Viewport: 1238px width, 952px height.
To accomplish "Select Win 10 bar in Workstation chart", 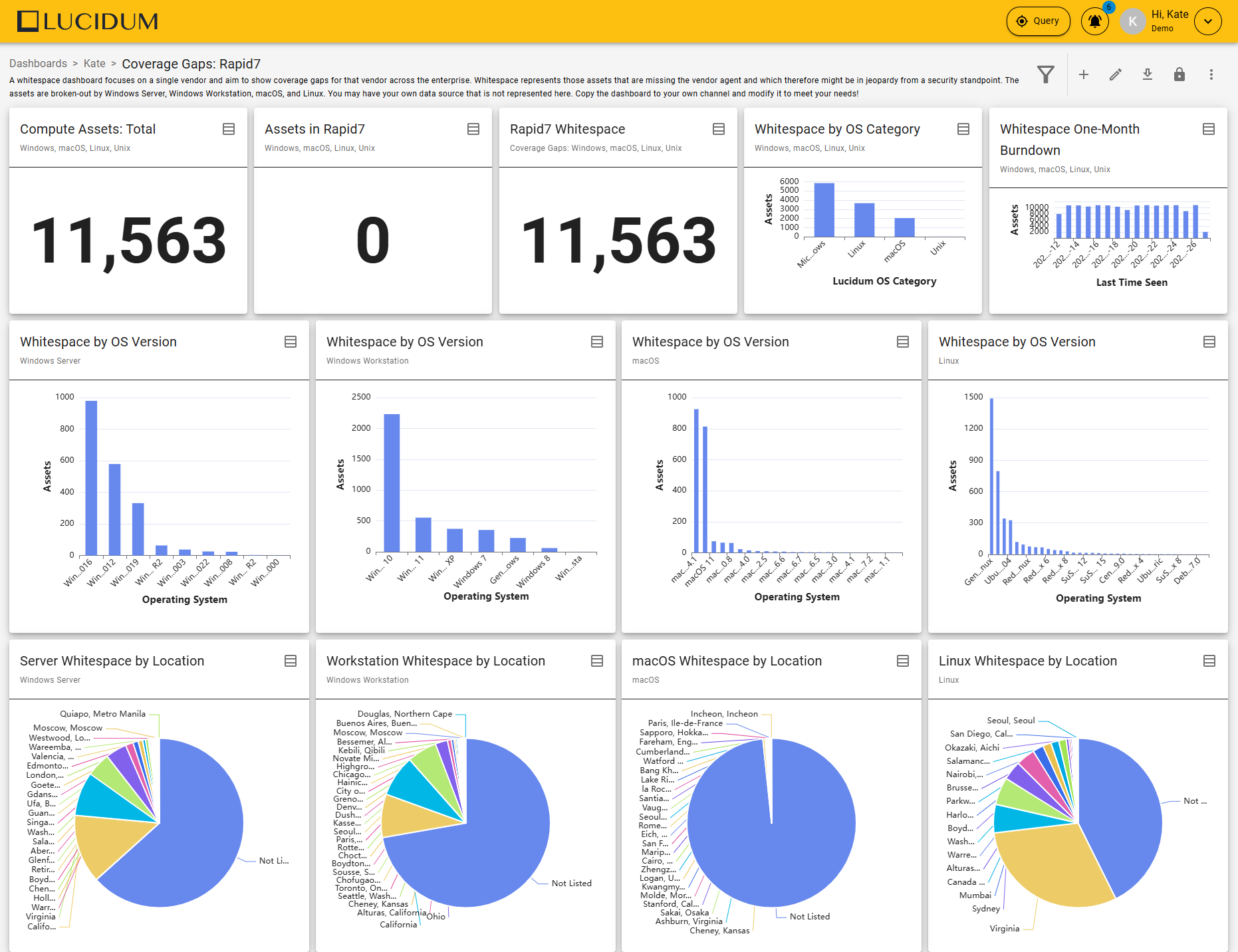I will pos(392,483).
